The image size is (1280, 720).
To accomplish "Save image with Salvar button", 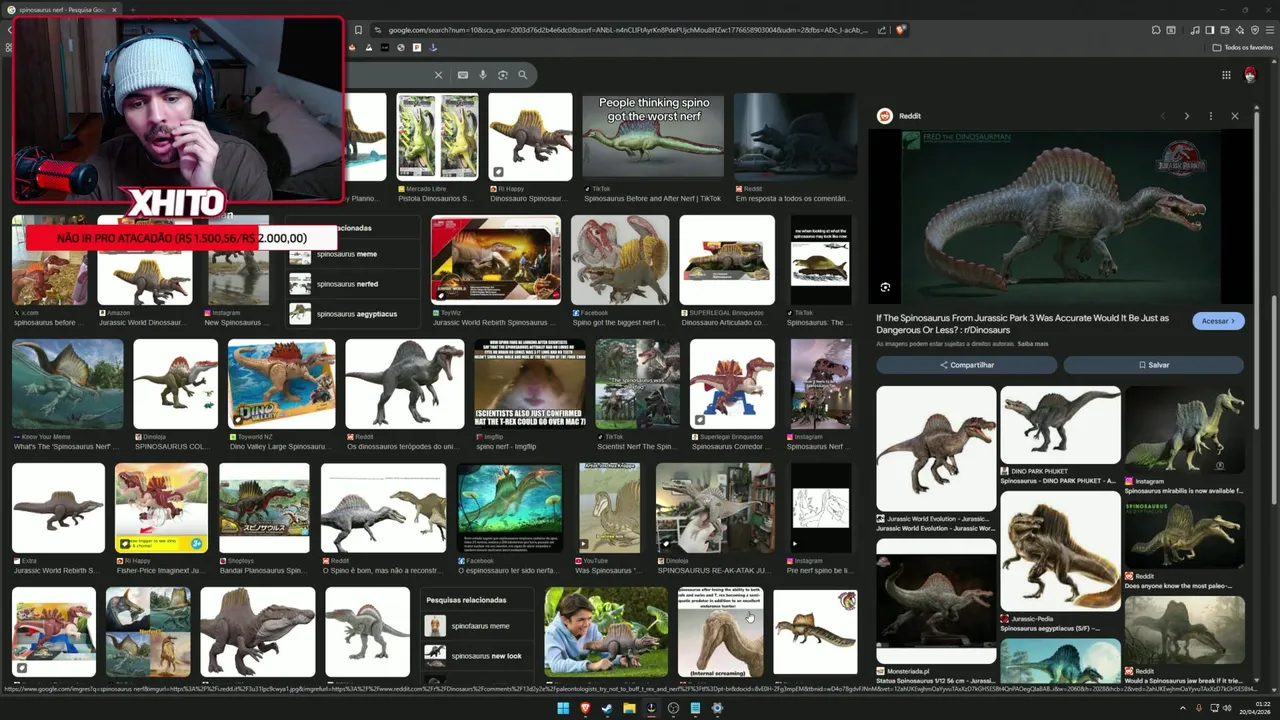I will click(1153, 365).
